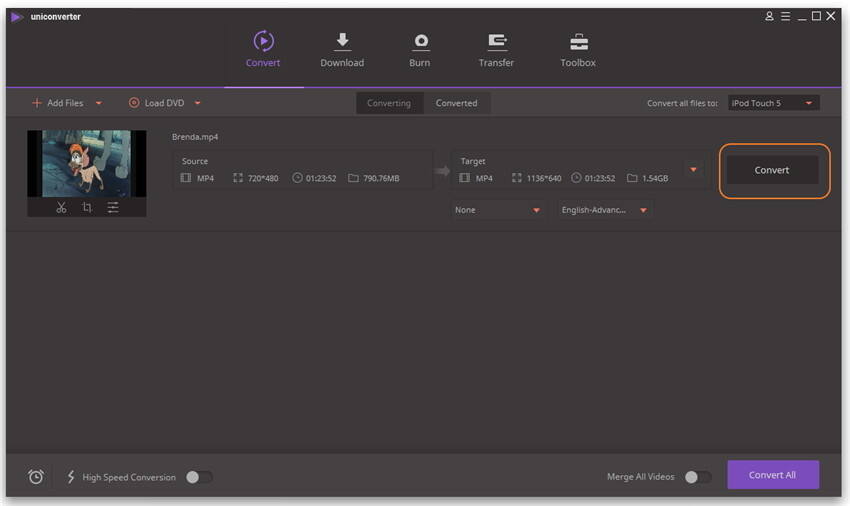Screen dimensions: 850x506
Task: Click the Source duration 01:23:52
Action: coord(321,178)
